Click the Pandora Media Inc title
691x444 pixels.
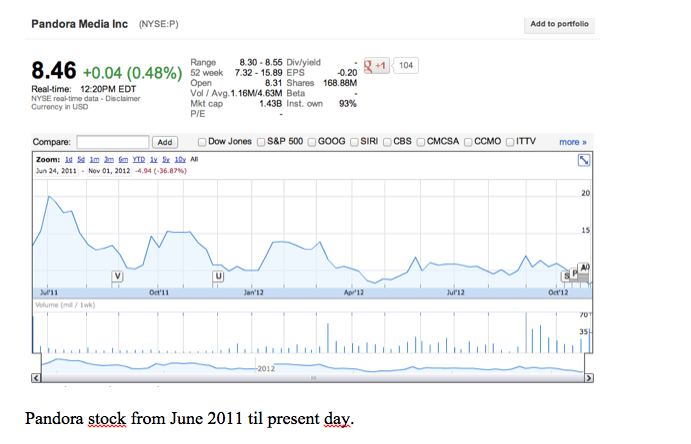(x=79, y=24)
